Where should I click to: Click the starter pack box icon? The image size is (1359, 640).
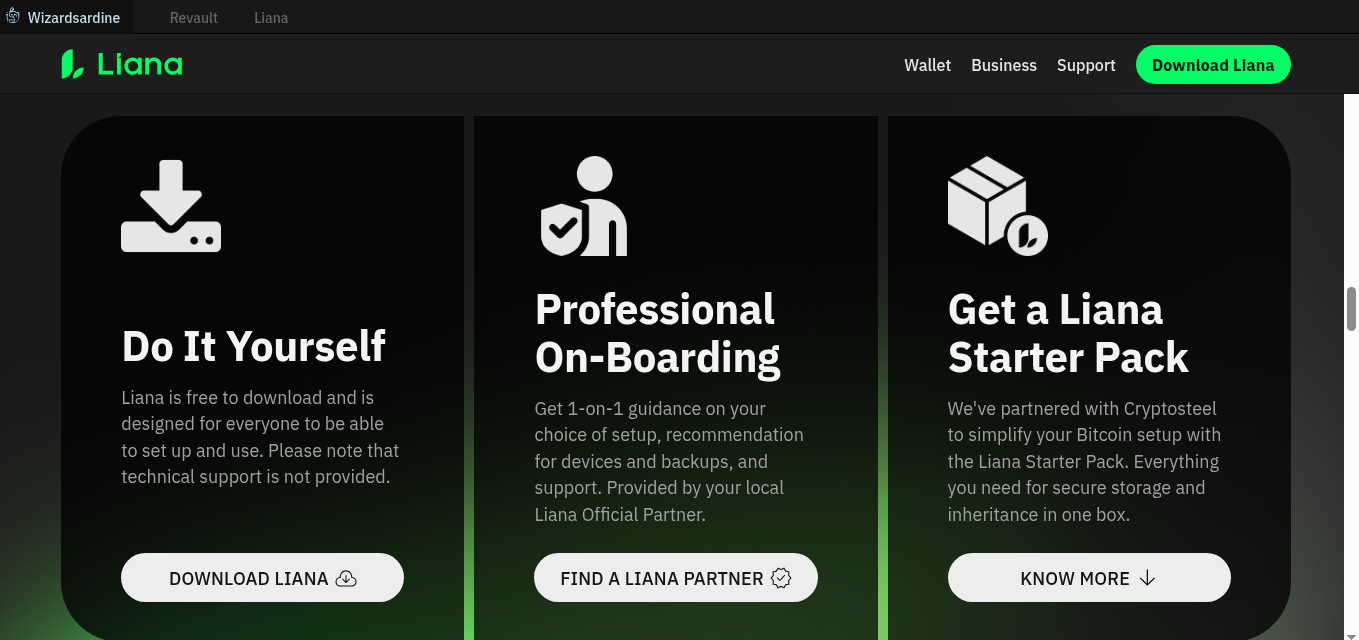tap(996, 206)
